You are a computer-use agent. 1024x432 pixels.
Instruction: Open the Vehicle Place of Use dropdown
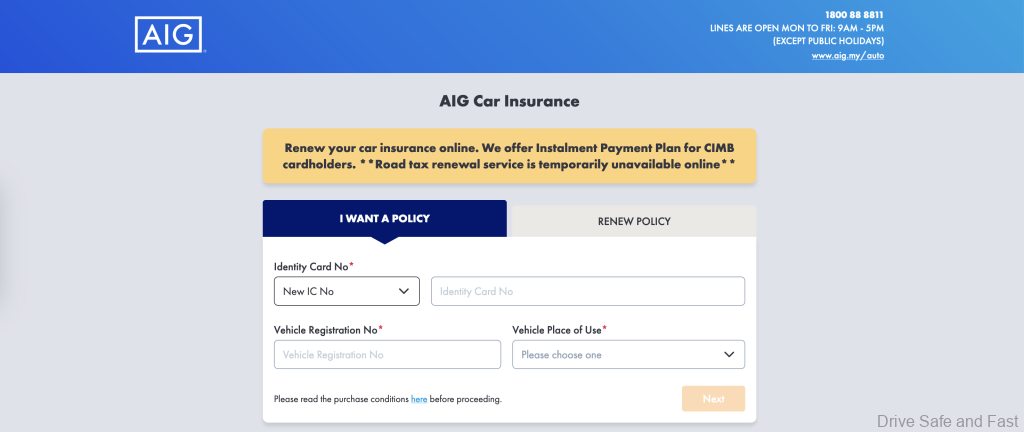point(628,354)
